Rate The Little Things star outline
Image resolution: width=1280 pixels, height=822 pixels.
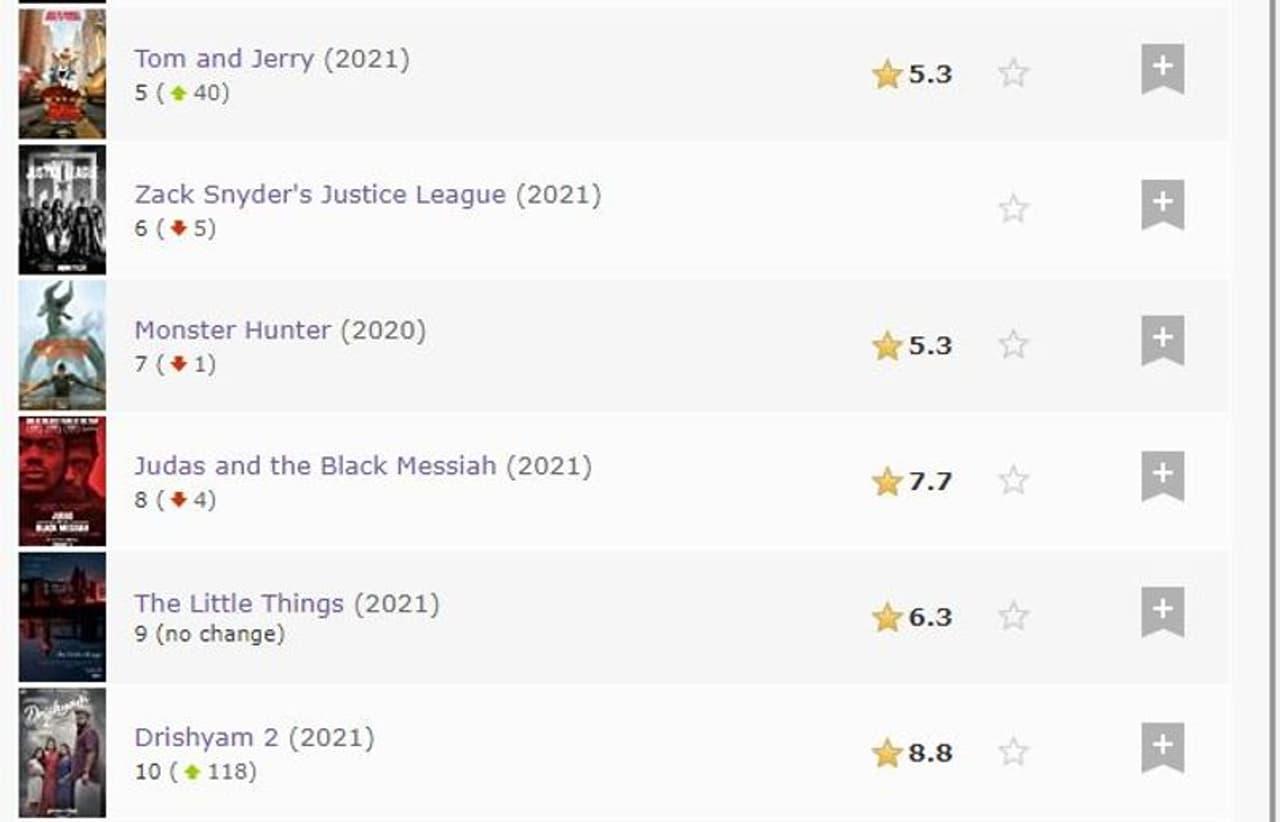pyautogui.click(x=1013, y=616)
